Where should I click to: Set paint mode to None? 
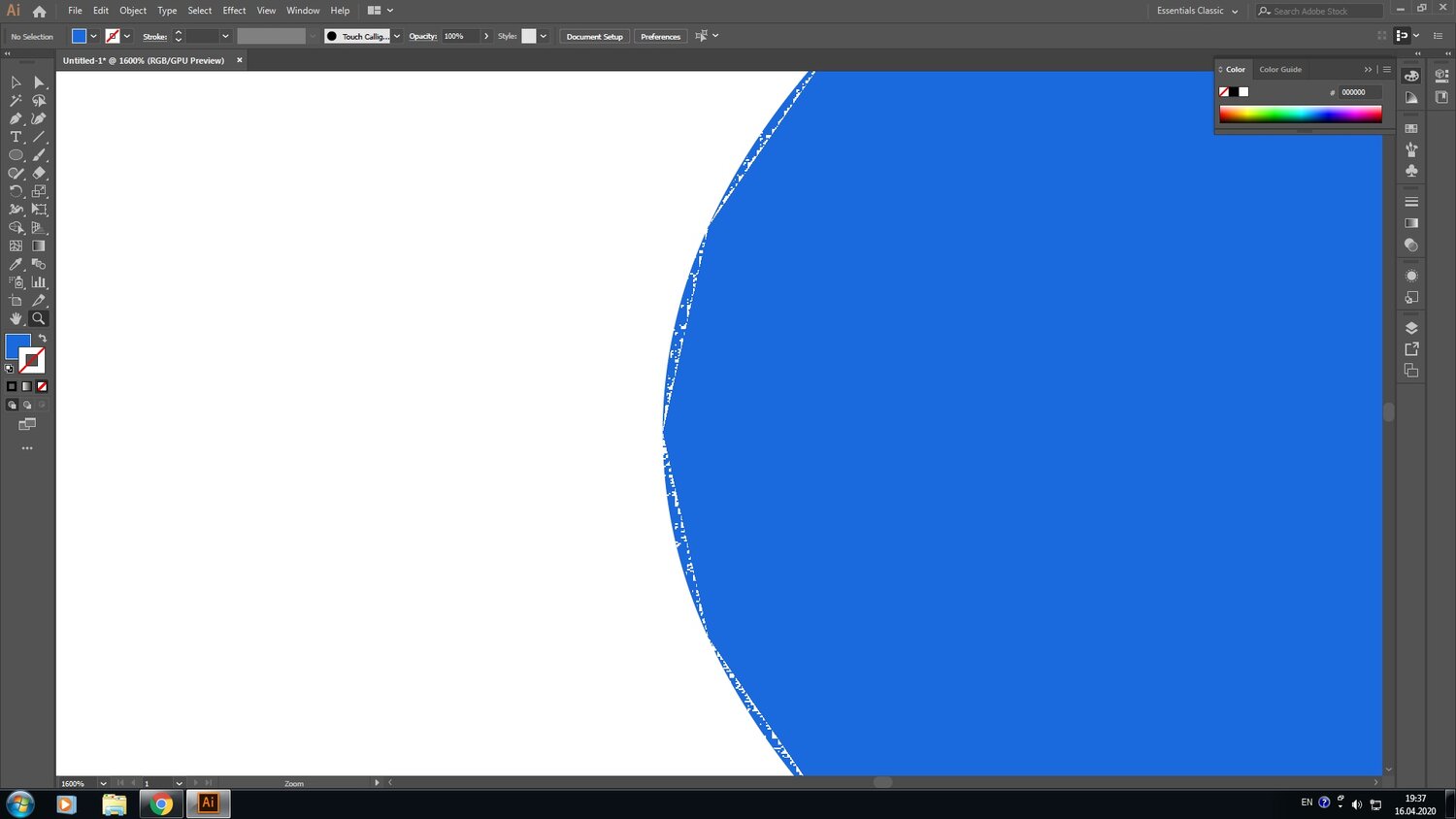pyautogui.click(x=42, y=386)
